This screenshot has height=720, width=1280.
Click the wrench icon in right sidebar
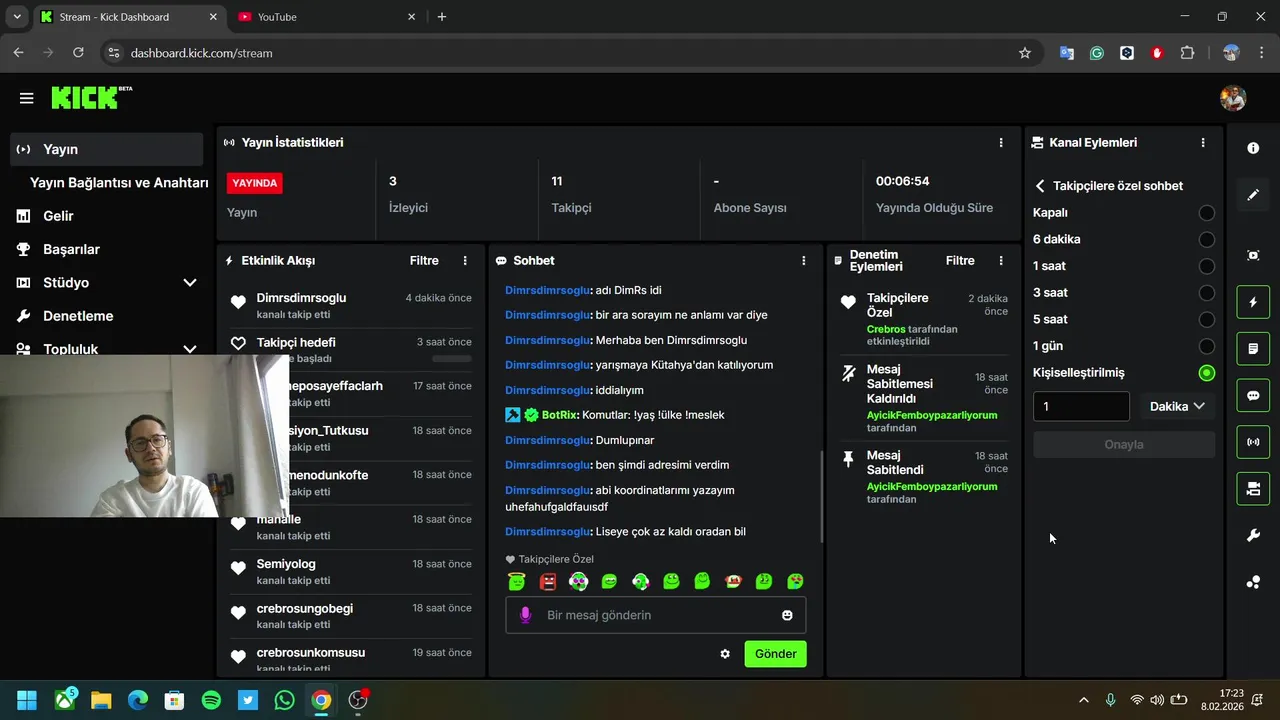(1253, 536)
